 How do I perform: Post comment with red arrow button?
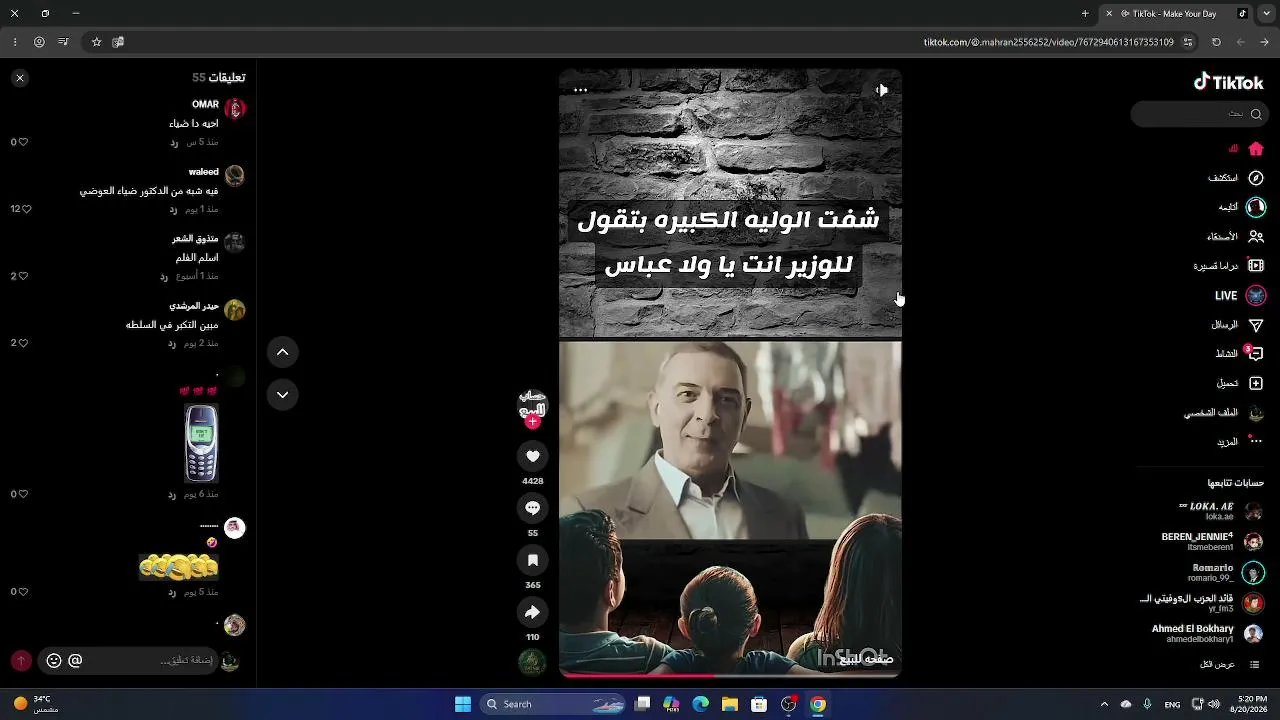coord(21,661)
